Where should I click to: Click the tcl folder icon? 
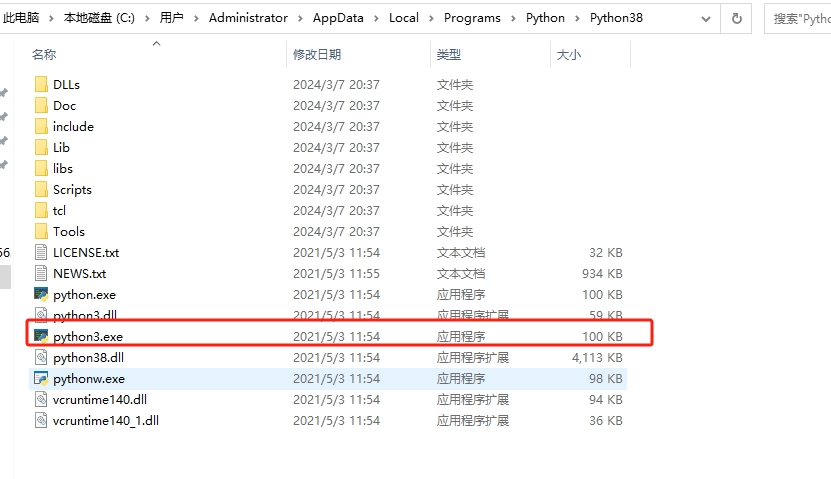(41, 210)
